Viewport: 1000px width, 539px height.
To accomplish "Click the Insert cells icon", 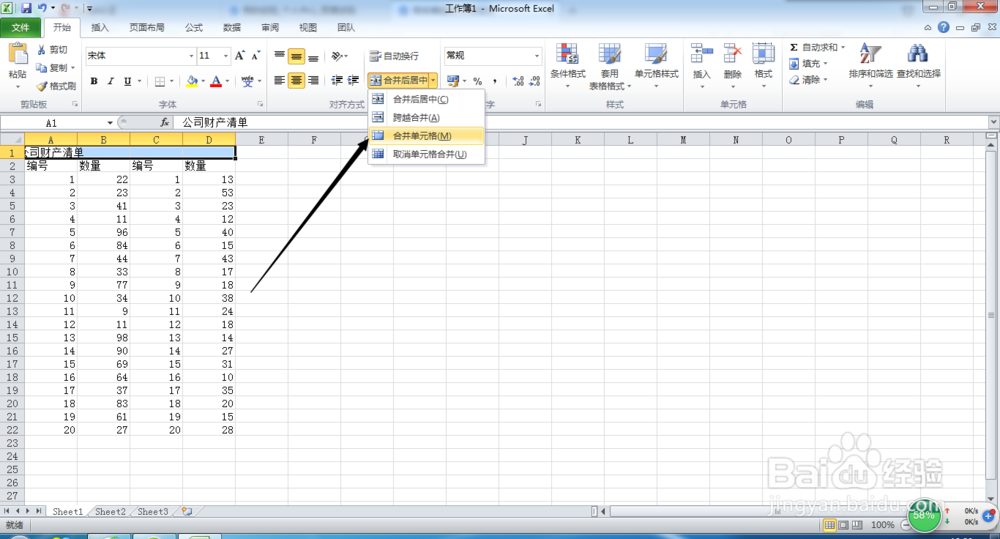I will [702, 54].
